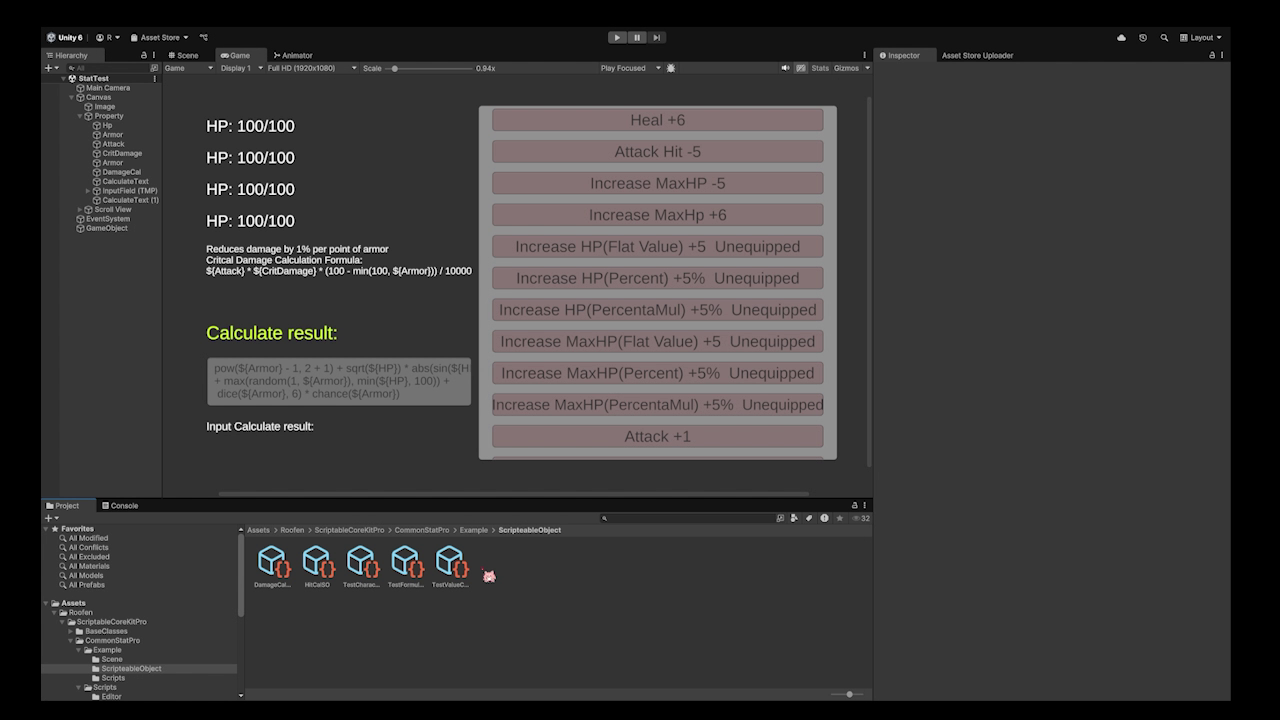Viewport: 1280px width, 720px height.
Task: Toggle hidden packages visibility eye icon
Action: (x=860, y=518)
